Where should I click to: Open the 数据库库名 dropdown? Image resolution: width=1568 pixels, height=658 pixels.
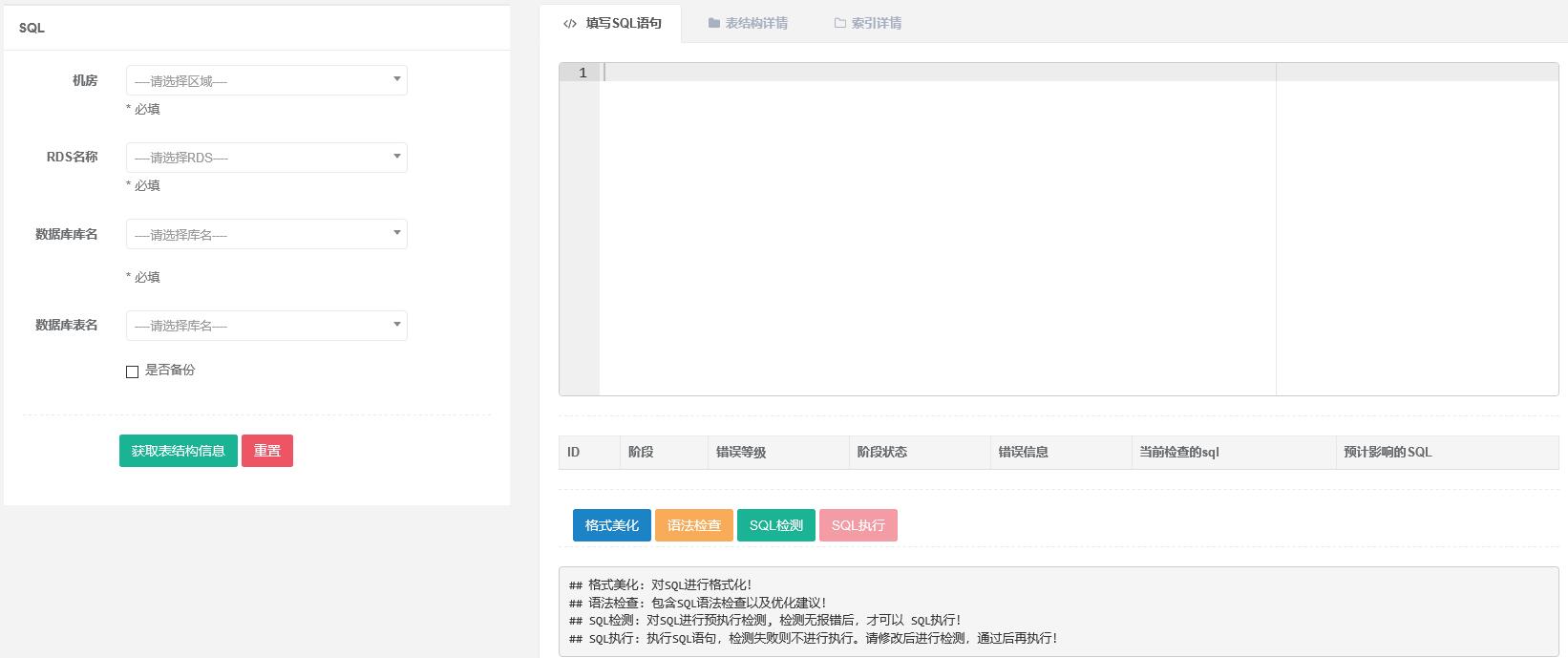coord(266,234)
